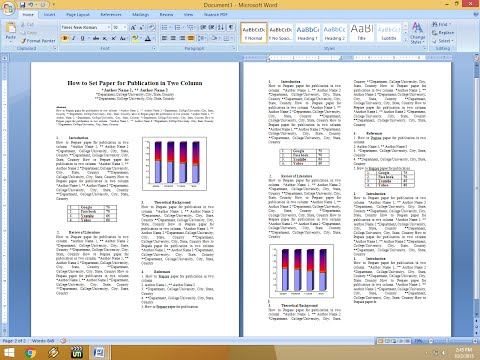Screen dimensions: 480x360
Task: Click the proofing errors status bar icon
Action: 63,341
